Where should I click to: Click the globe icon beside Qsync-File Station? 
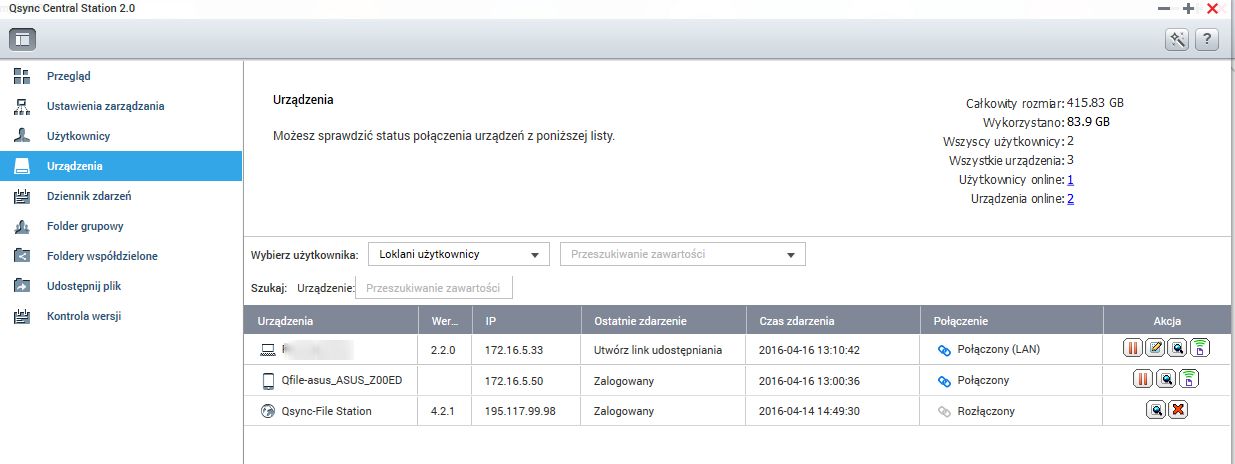[x=267, y=411]
